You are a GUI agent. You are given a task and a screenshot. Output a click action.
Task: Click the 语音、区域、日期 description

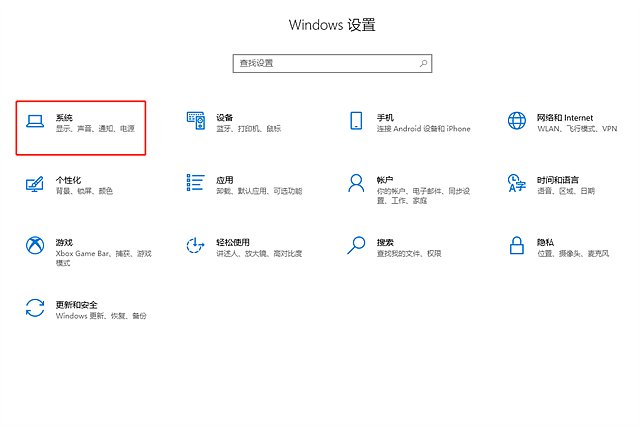566,191
